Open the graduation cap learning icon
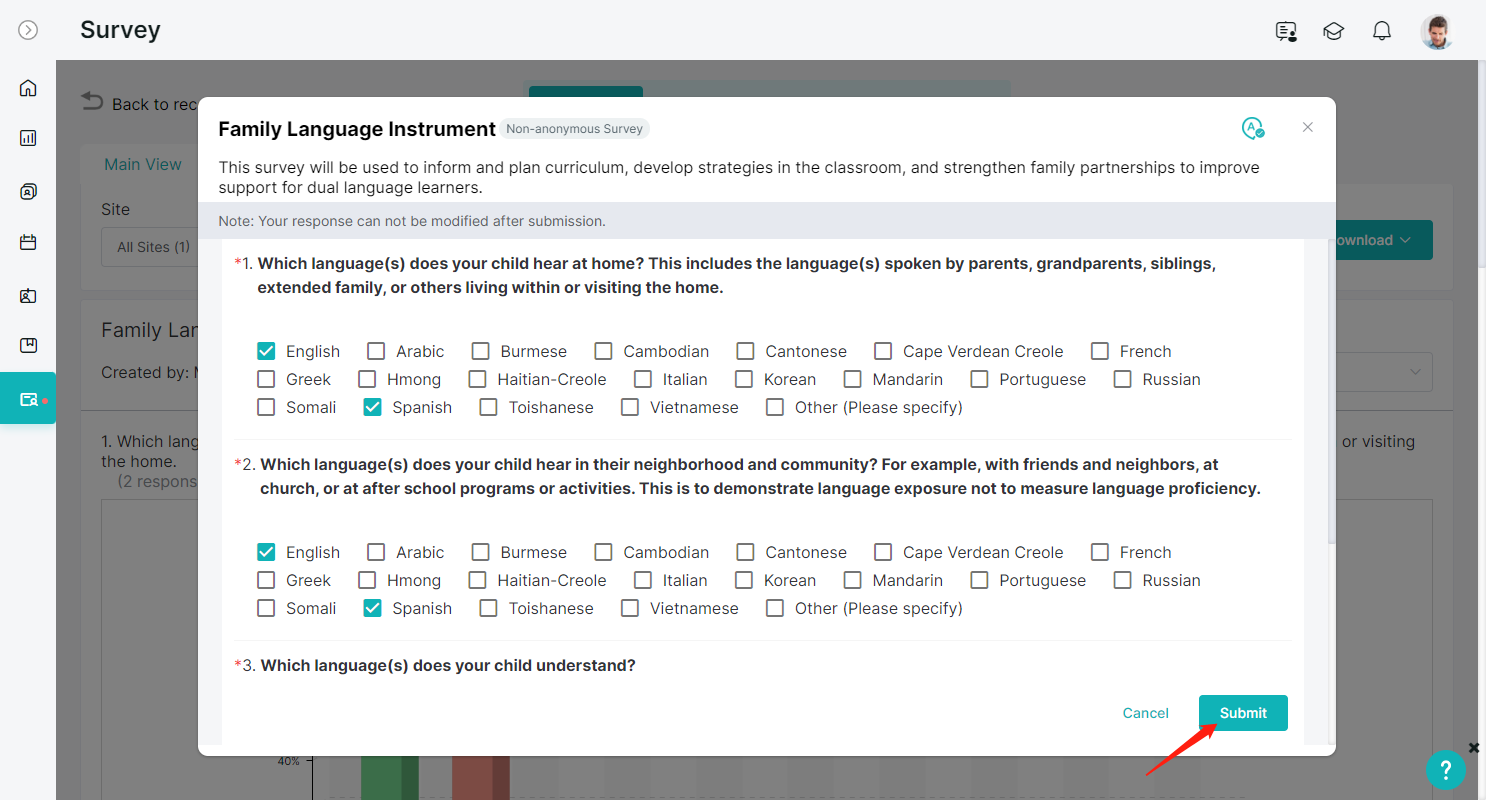This screenshot has height=800, width=1486. pos(1333,31)
